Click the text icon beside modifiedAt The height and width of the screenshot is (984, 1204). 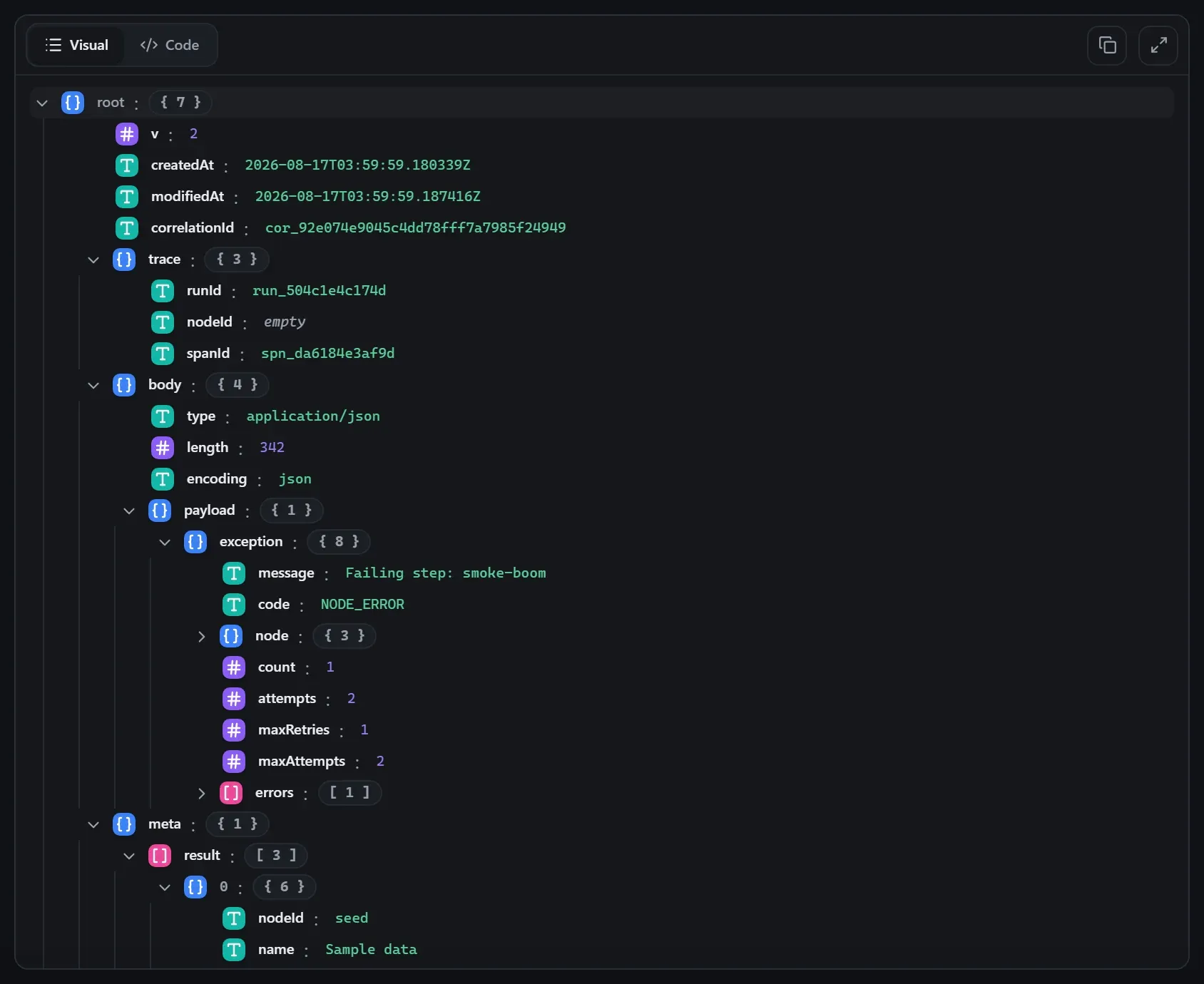127,197
